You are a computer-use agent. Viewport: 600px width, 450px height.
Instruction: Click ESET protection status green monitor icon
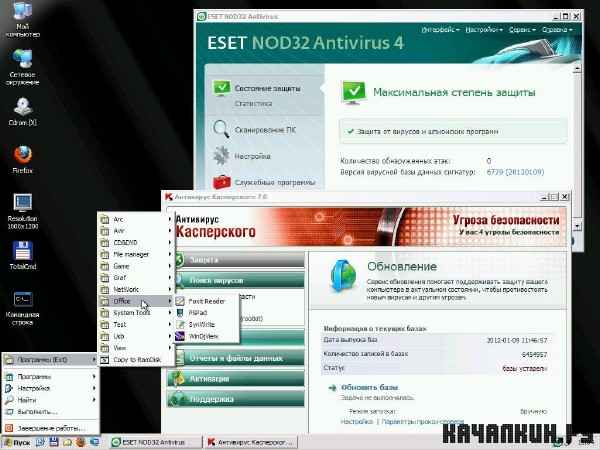click(222, 89)
